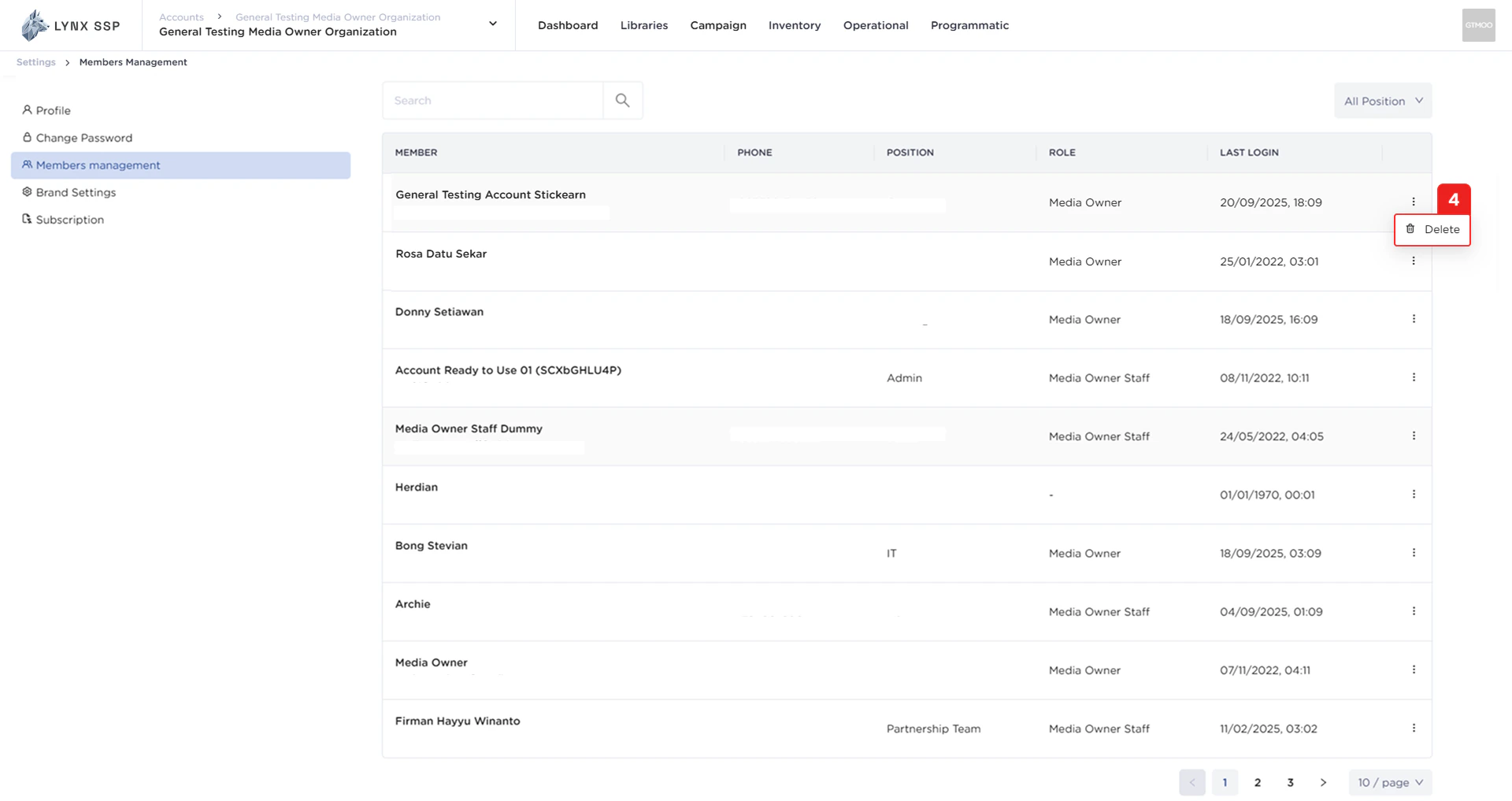Open Profile settings
This screenshot has height=801, width=1512.
pyautogui.click(x=46, y=110)
